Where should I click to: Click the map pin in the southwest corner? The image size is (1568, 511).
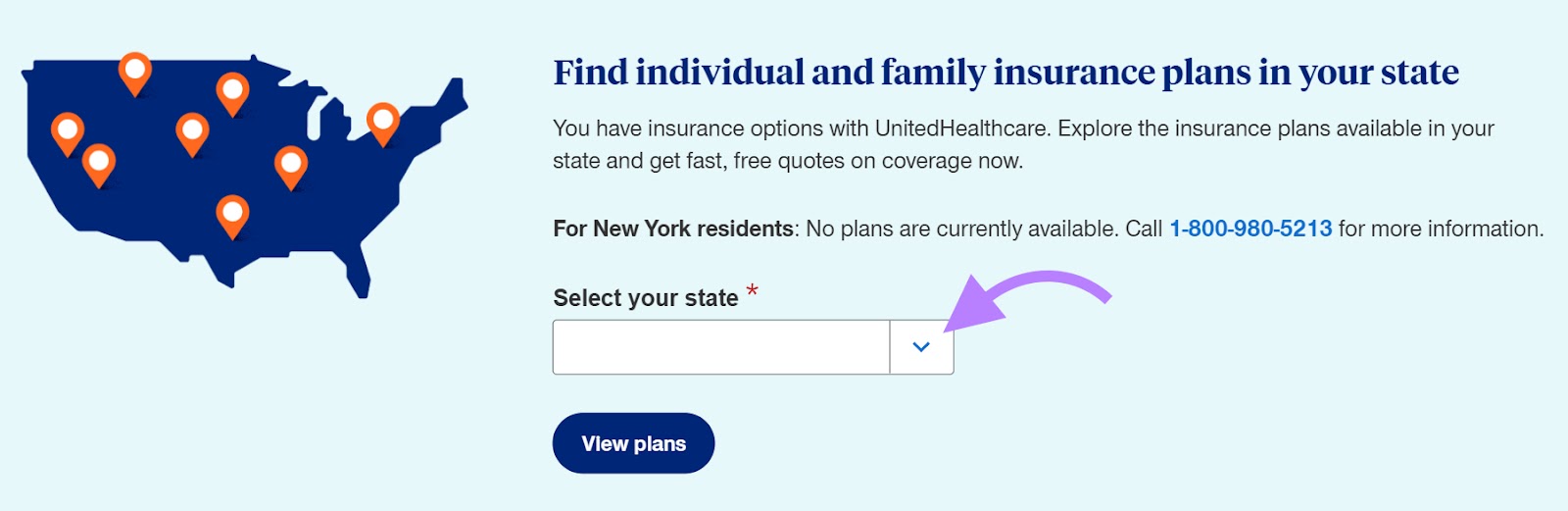(x=98, y=162)
